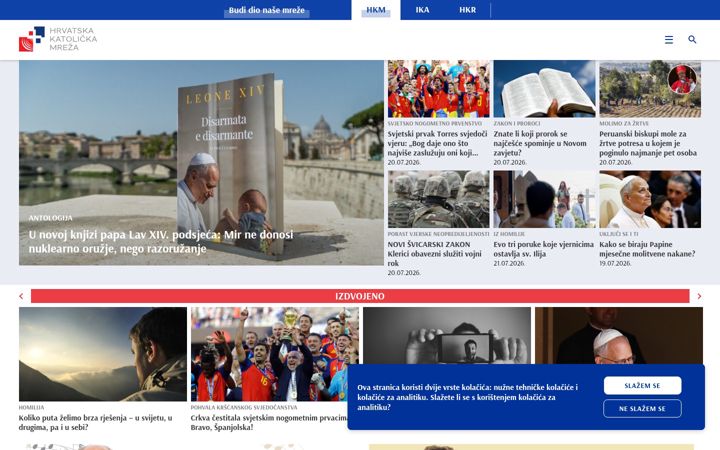Open the Peruvian field thumbnail
This screenshot has width=720, height=450.
pos(650,89)
